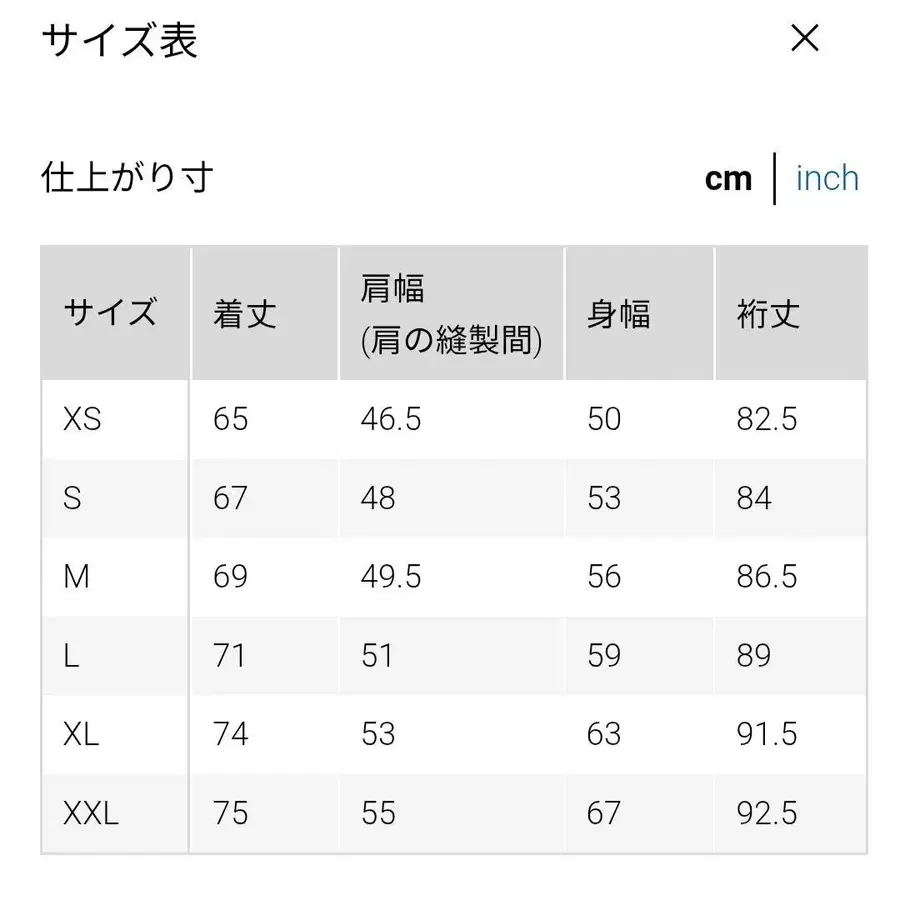Click the 身幅 column header
The width and height of the screenshot is (900, 900).
(x=620, y=312)
